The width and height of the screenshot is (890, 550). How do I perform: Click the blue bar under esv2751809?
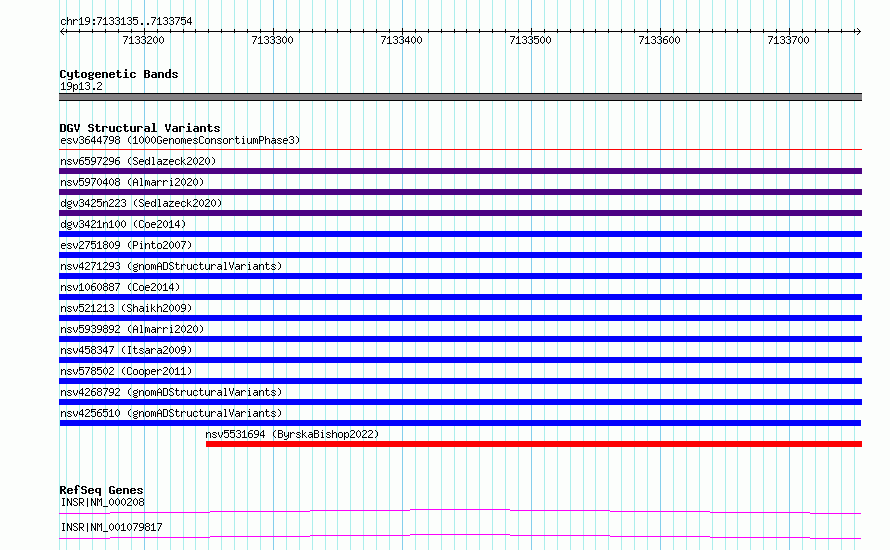[460, 255]
